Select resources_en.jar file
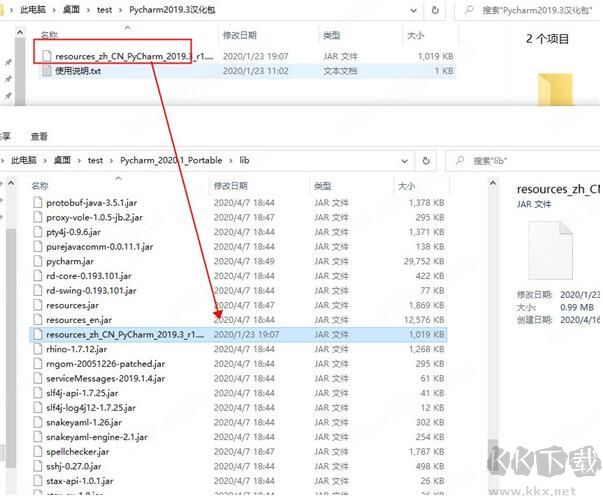 coord(79,320)
